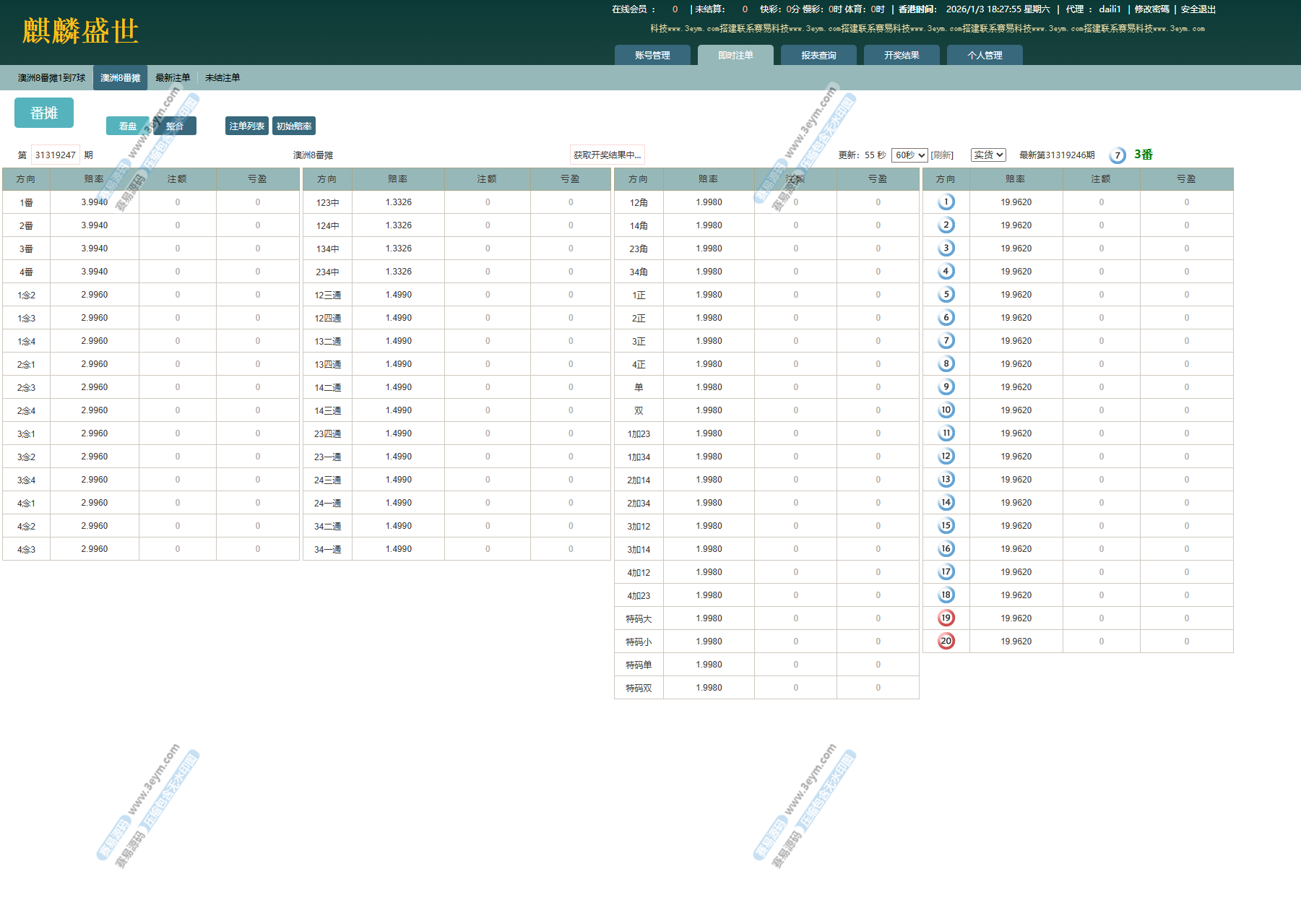Open the 60秒 refresh interval dropdown

pyautogui.click(x=909, y=155)
